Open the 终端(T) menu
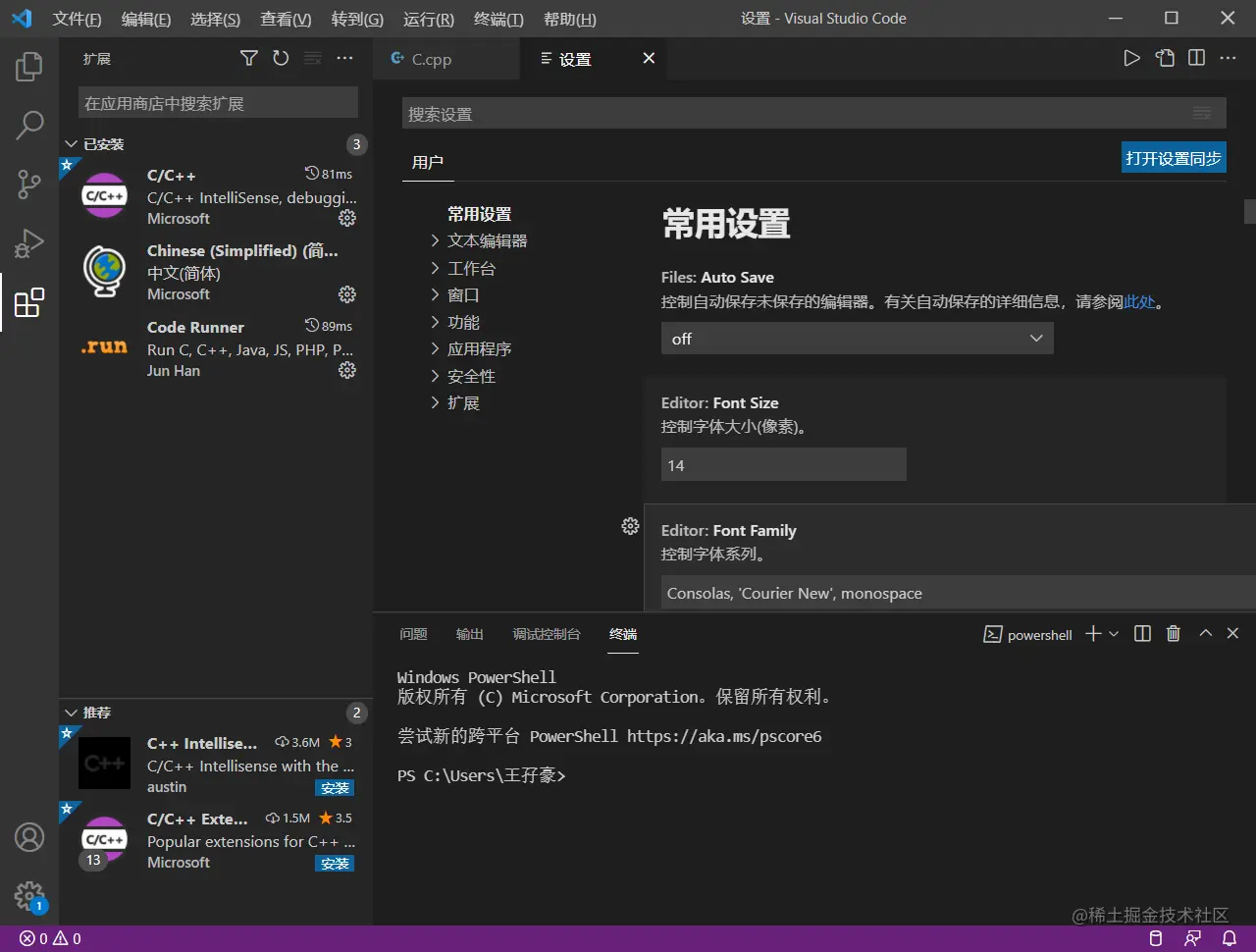Viewport: 1256px width, 952px height. (498, 19)
